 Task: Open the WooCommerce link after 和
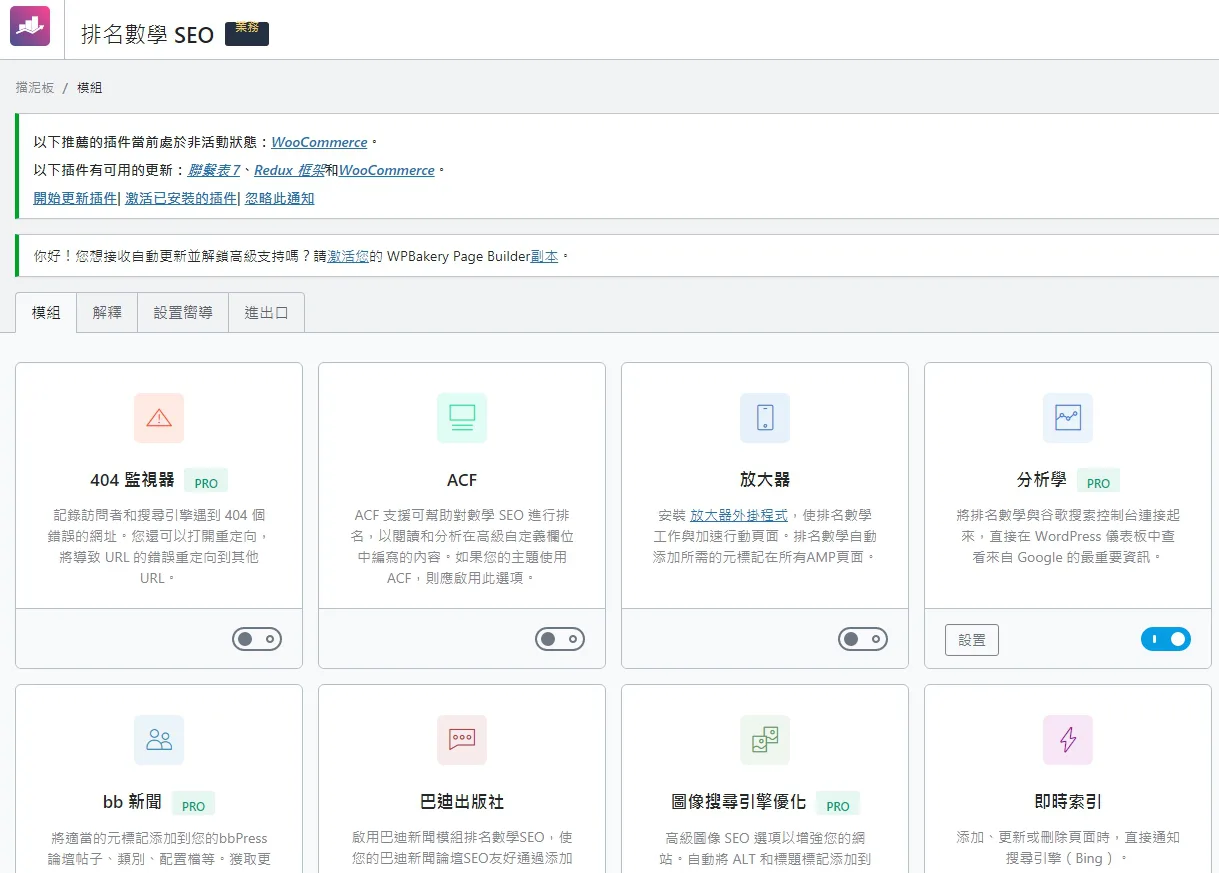(x=386, y=170)
